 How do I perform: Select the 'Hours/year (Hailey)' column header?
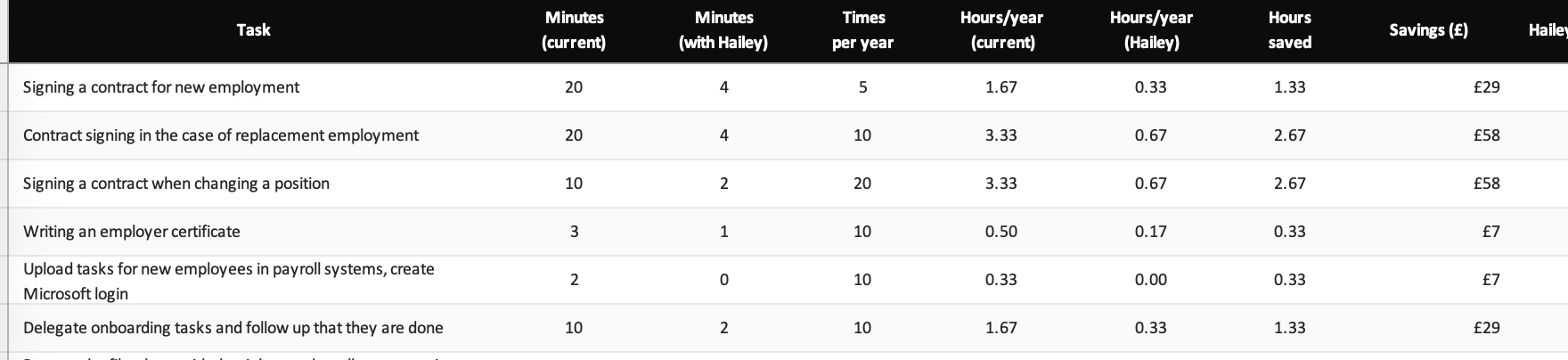point(1151,30)
